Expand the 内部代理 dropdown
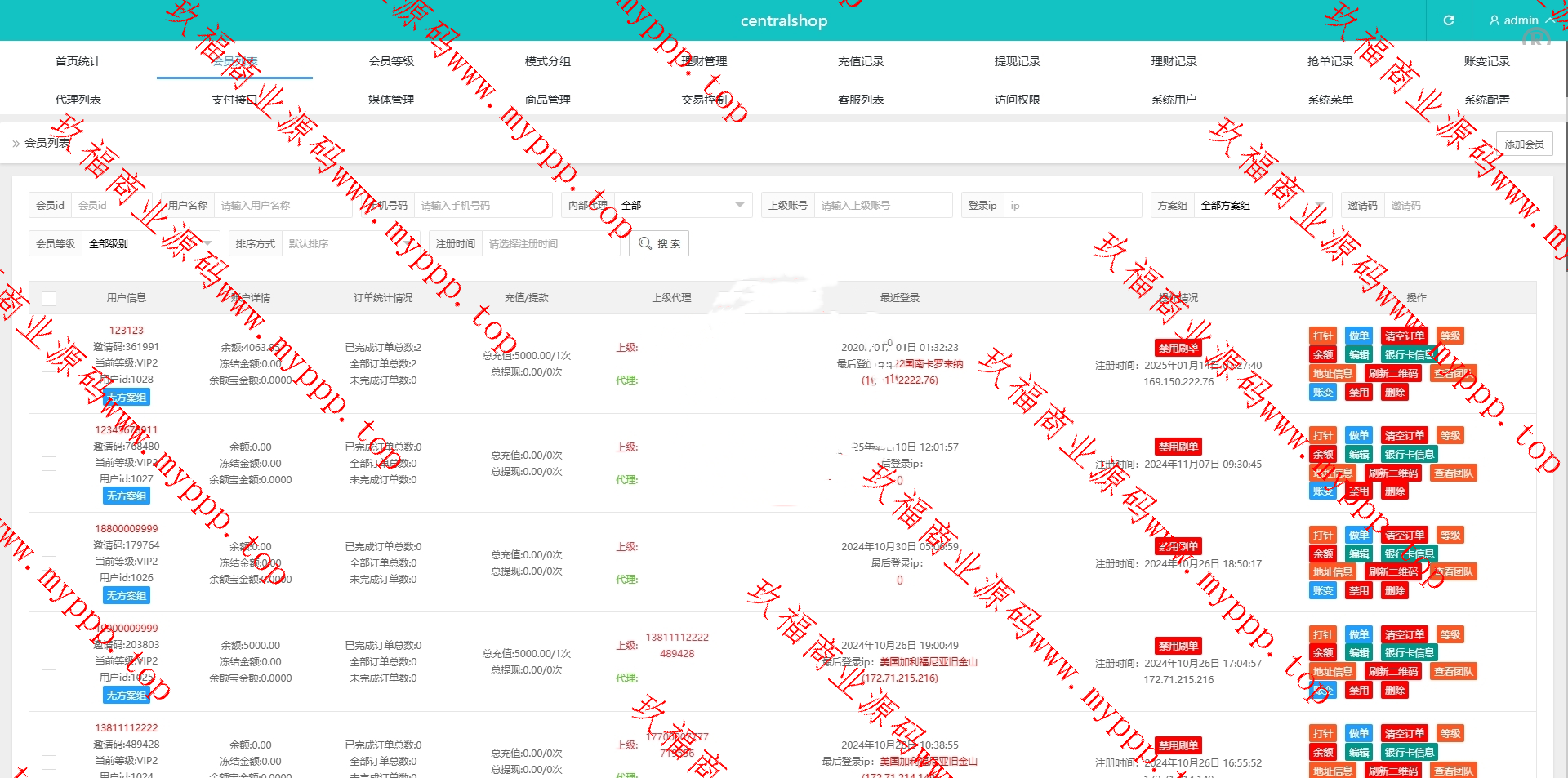Screen dimensions: 1568x778 (682, 206)
